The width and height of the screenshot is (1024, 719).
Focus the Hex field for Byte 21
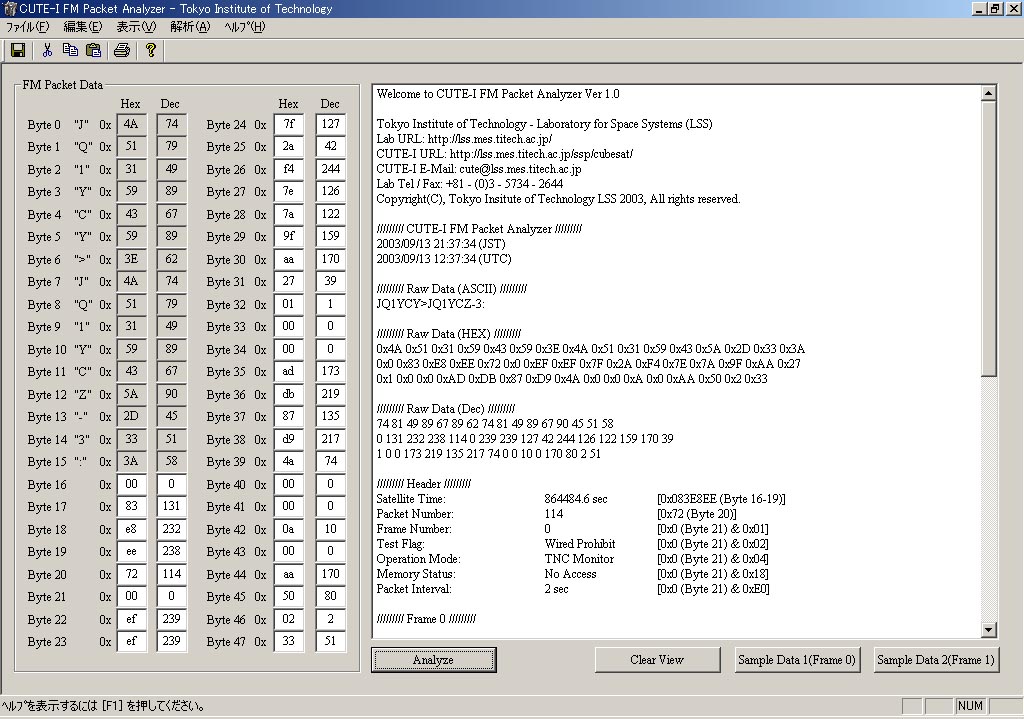click(x=131, y=597)
